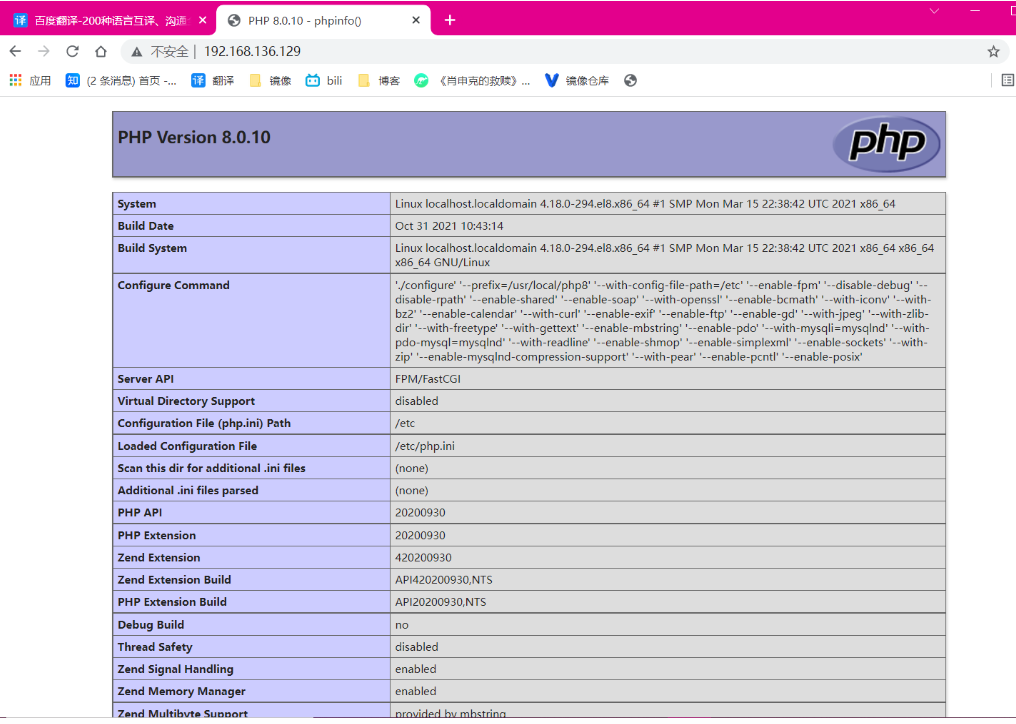The width and height of the screenshot is (1016, 724).
Task: Open the browser home page
Action: (100, 51)
